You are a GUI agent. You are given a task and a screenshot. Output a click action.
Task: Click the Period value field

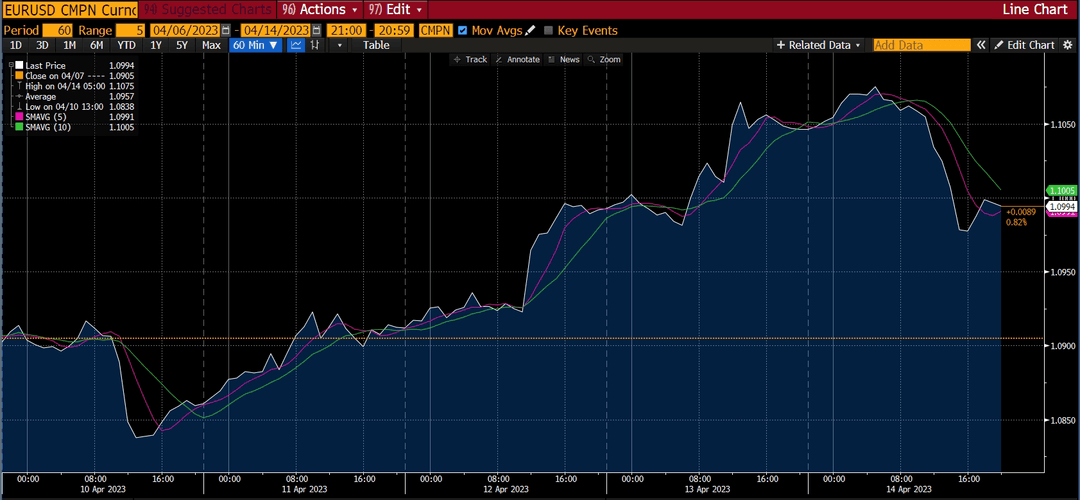[x=56, y=30]
